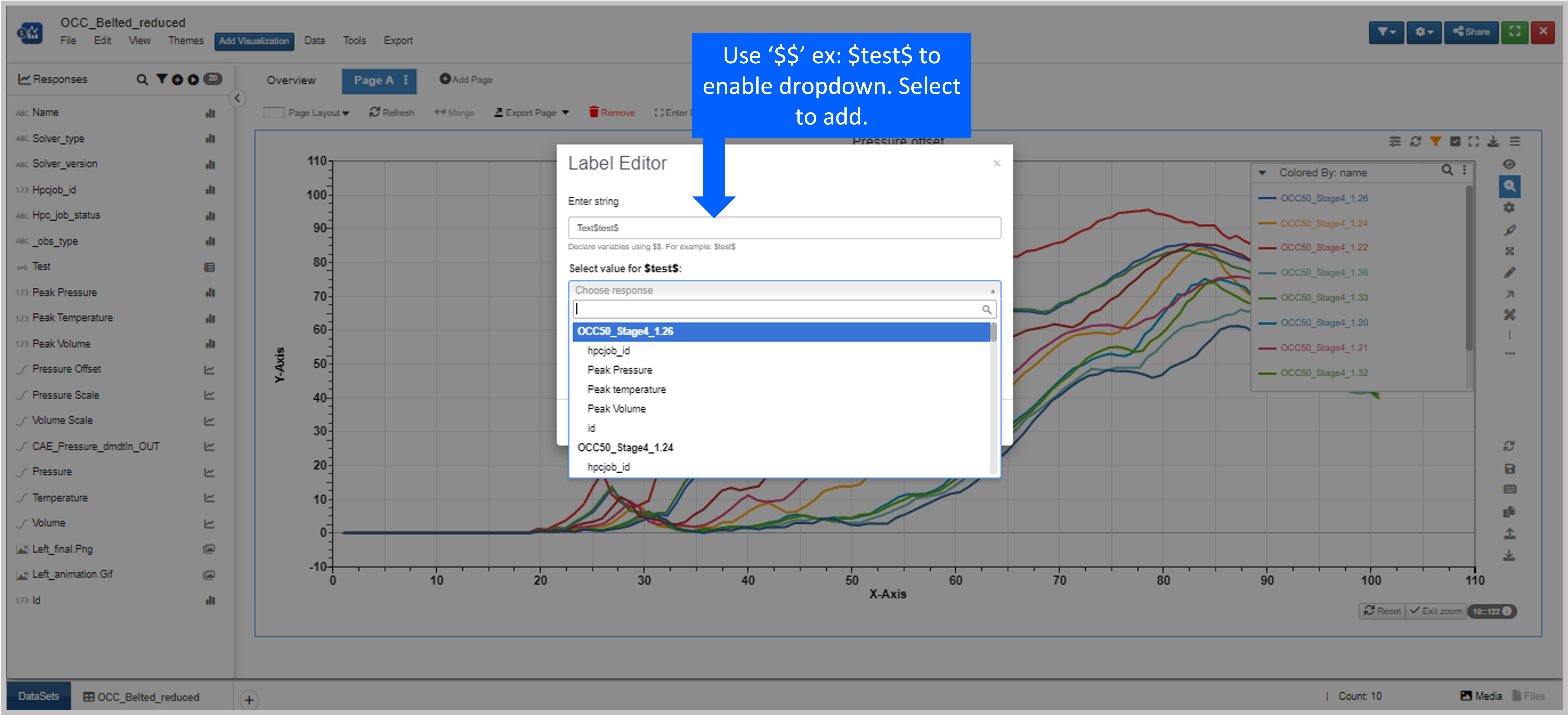
Task: Open the top-bar filter dropdown button
Action: coord(1386,32)
